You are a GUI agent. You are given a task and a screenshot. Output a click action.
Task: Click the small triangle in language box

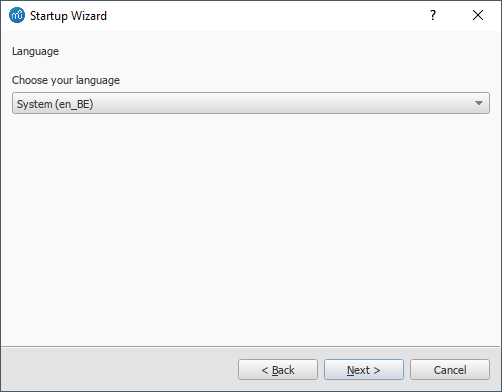point(479,103)
